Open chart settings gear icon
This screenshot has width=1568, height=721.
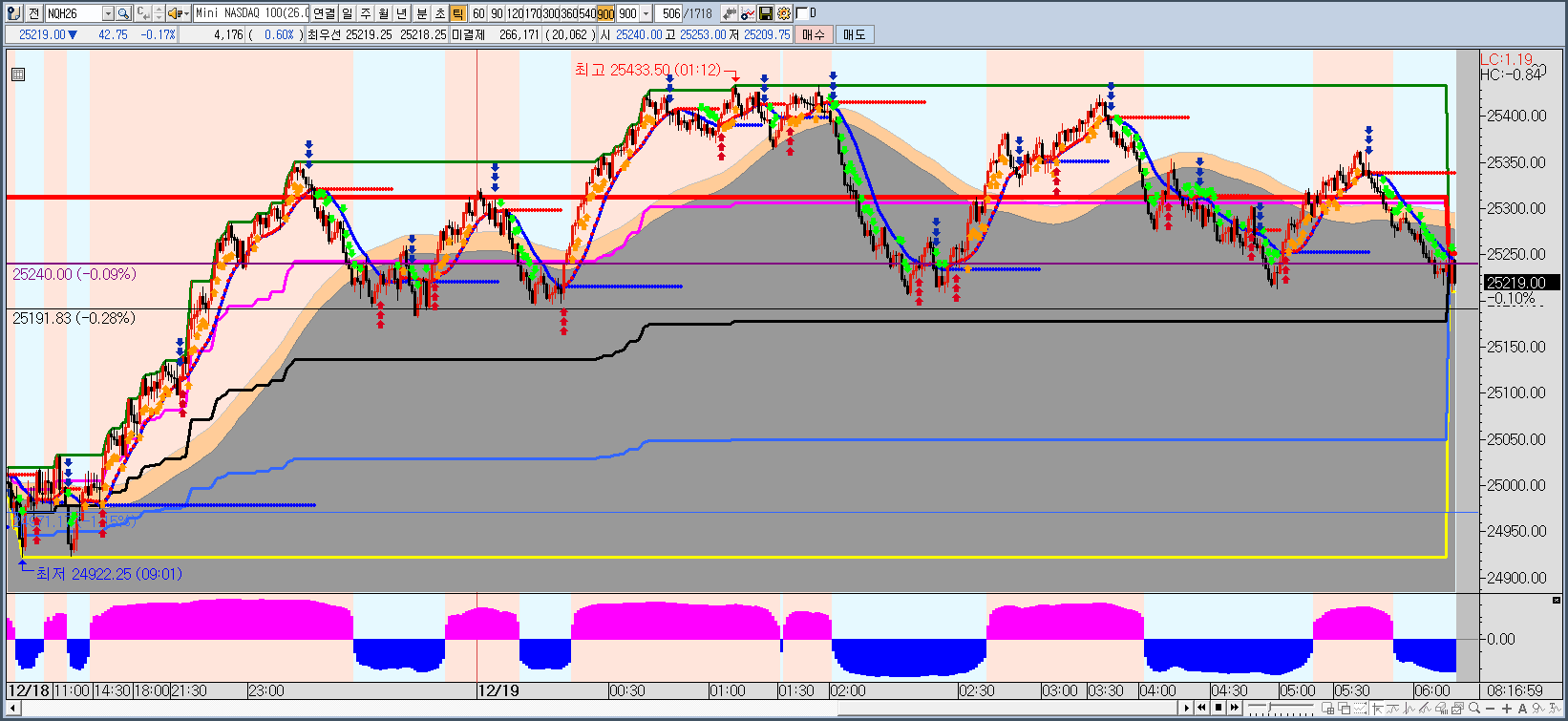click(x=783, y=13)
